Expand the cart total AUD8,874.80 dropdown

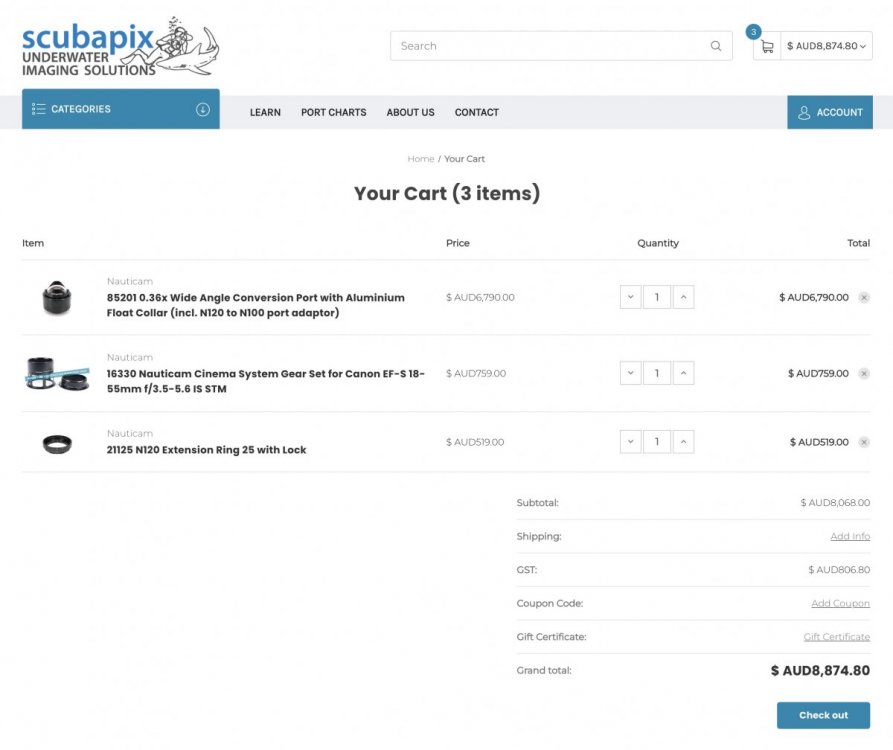coord(826,46)
